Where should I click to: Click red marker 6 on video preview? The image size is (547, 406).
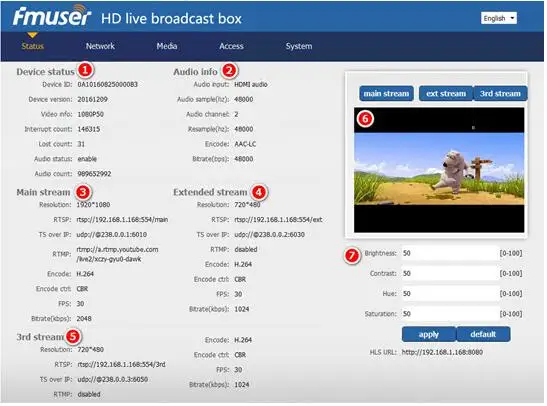pyautogui.click(x=365, y=119)
